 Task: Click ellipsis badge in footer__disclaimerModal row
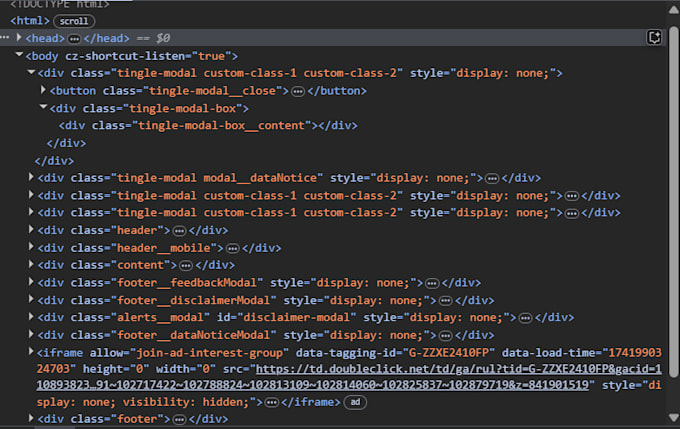coord(445,301)
